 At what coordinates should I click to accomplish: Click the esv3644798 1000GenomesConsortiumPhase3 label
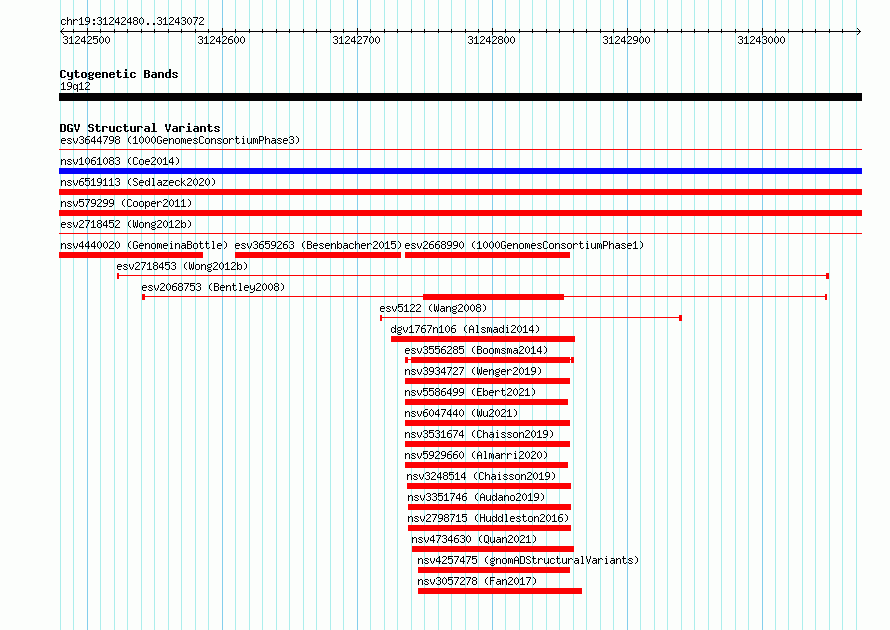(180, 140)
